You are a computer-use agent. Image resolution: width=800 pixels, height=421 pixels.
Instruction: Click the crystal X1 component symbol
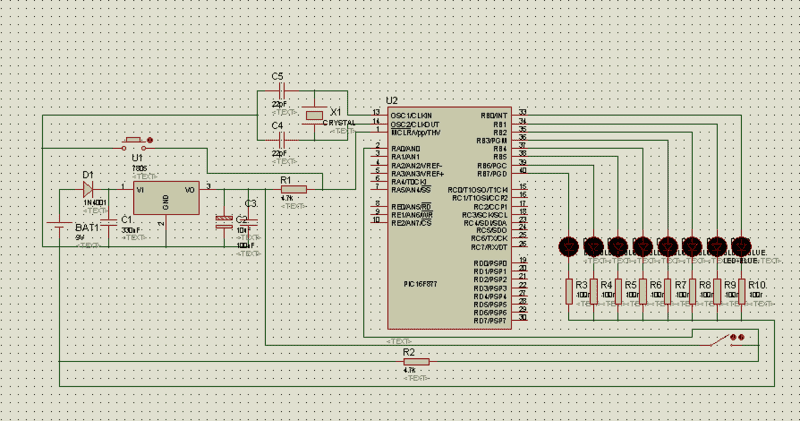pyautogui.click(x=314, y=116)
